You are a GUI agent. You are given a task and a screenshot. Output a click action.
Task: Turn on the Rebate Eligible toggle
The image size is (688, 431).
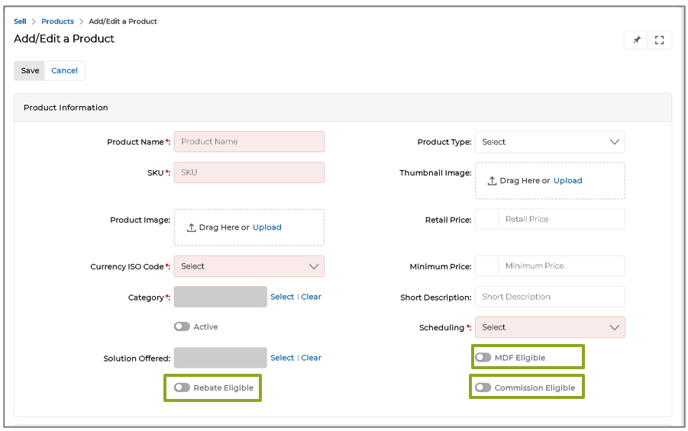tap(181, 387)
